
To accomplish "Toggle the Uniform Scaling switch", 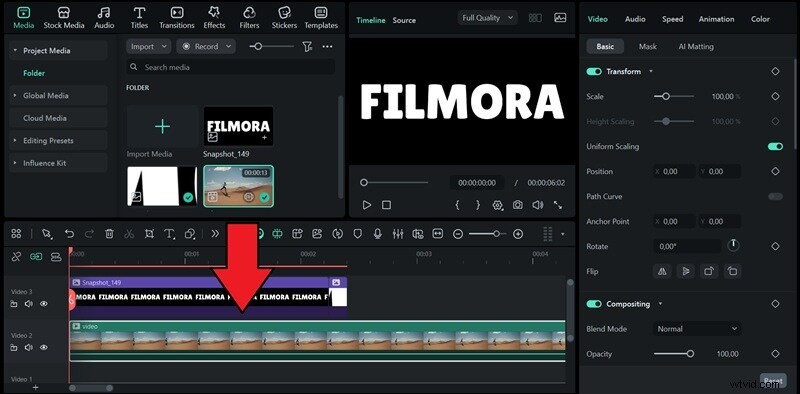I will point(776,146).
